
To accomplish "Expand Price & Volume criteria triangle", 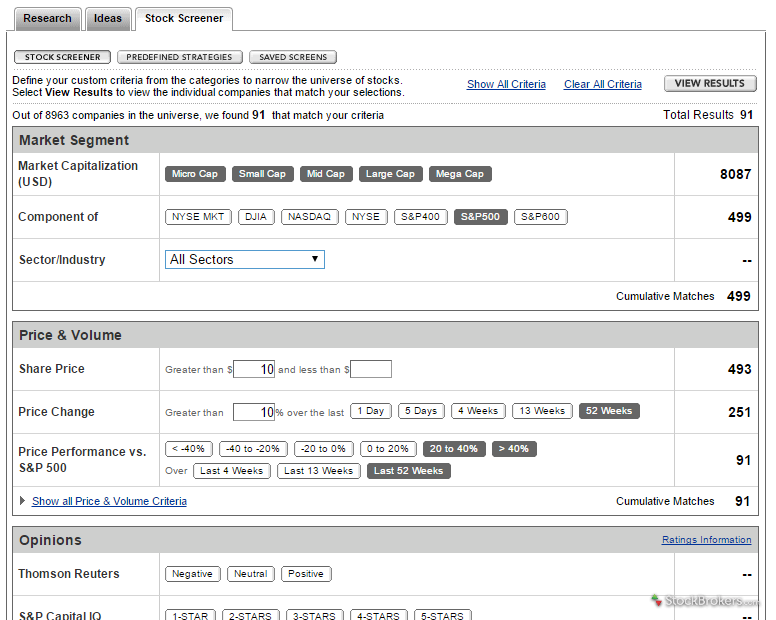I will point(22,501).
